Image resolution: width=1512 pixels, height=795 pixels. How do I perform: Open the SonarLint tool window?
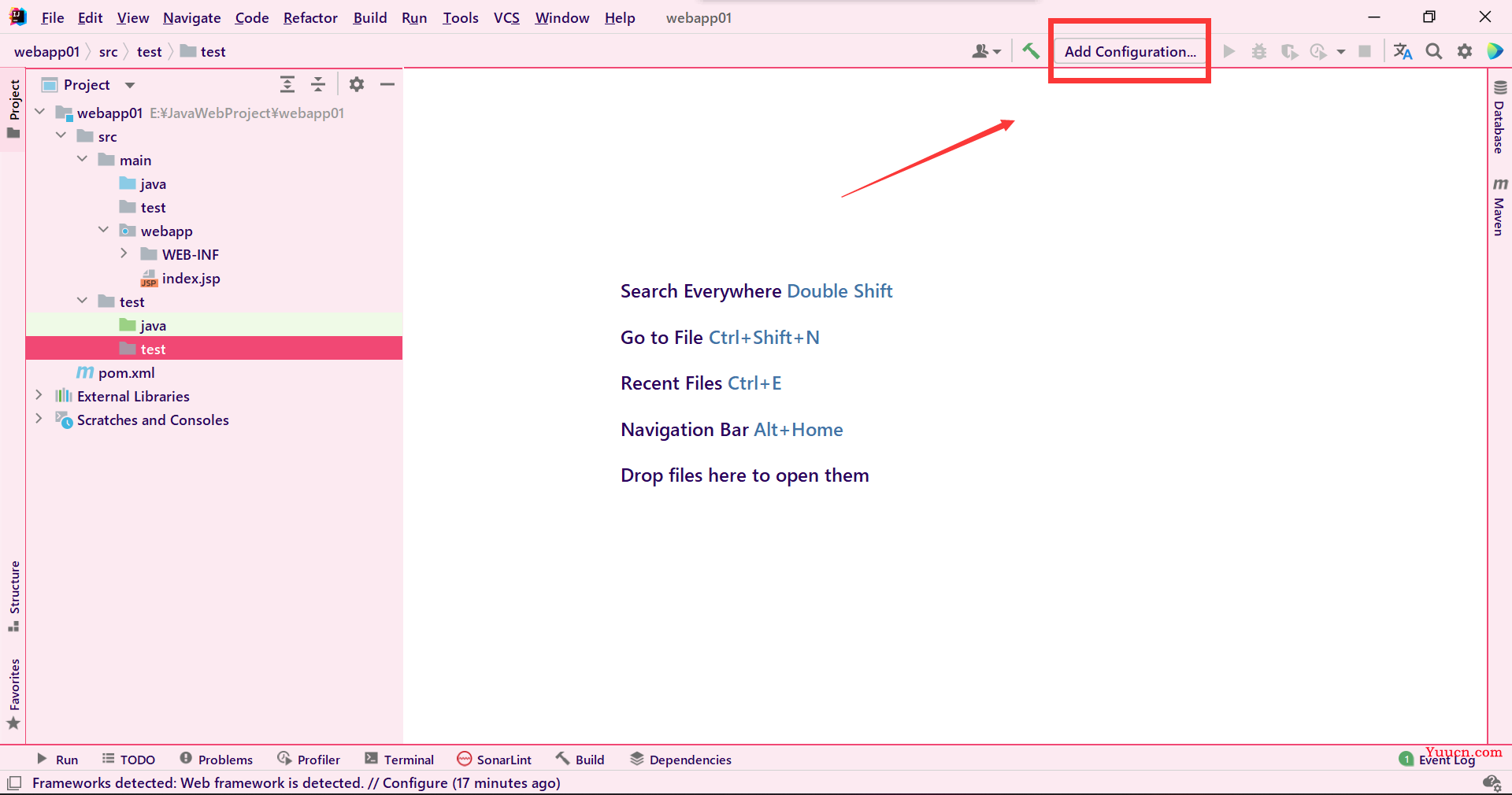tap(495, 760)
